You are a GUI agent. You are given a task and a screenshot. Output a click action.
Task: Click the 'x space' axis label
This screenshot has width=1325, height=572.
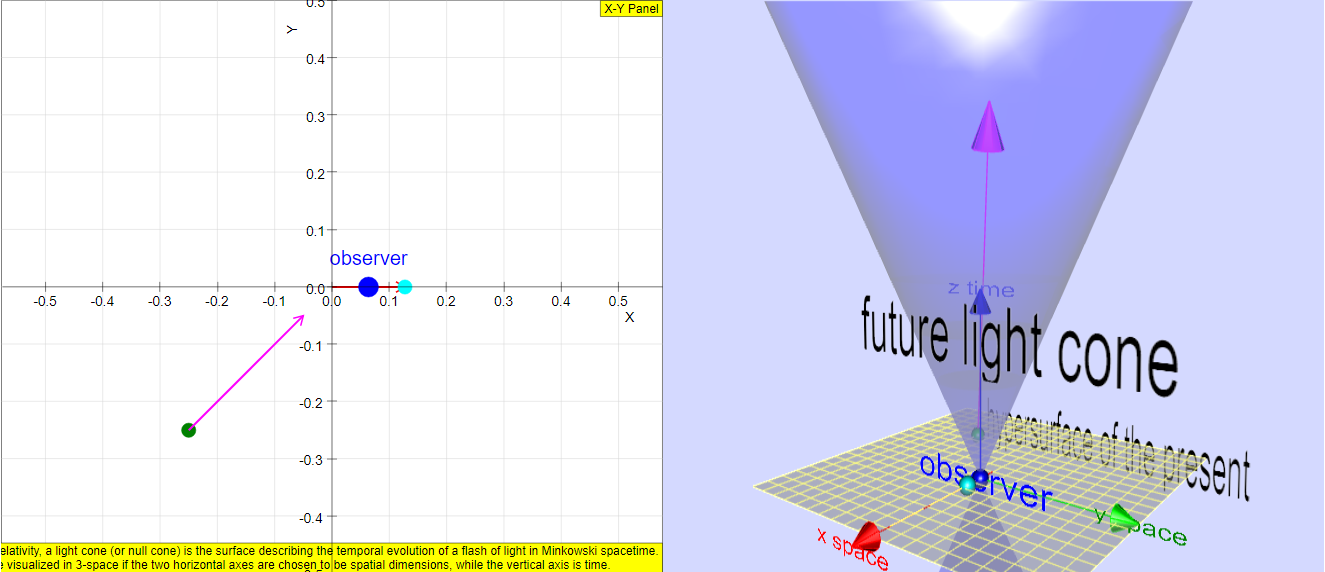click(852, 549)
